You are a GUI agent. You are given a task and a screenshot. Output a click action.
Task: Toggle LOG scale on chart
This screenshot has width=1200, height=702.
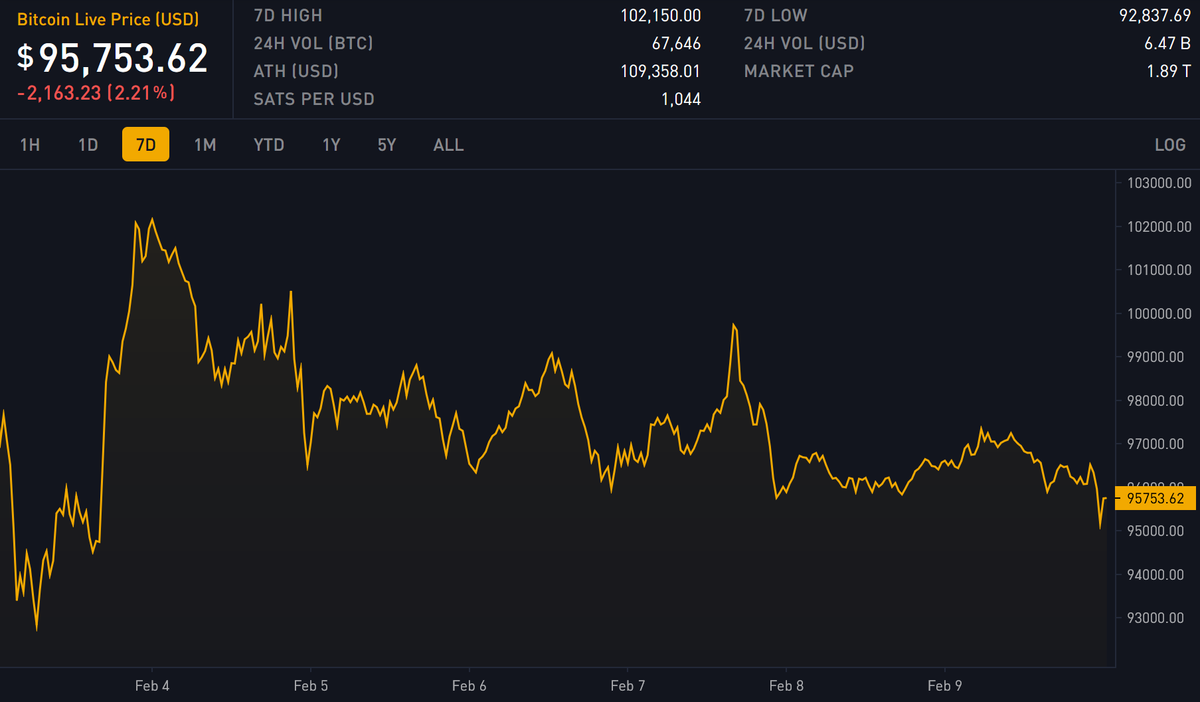click(x=1170, y=145)
